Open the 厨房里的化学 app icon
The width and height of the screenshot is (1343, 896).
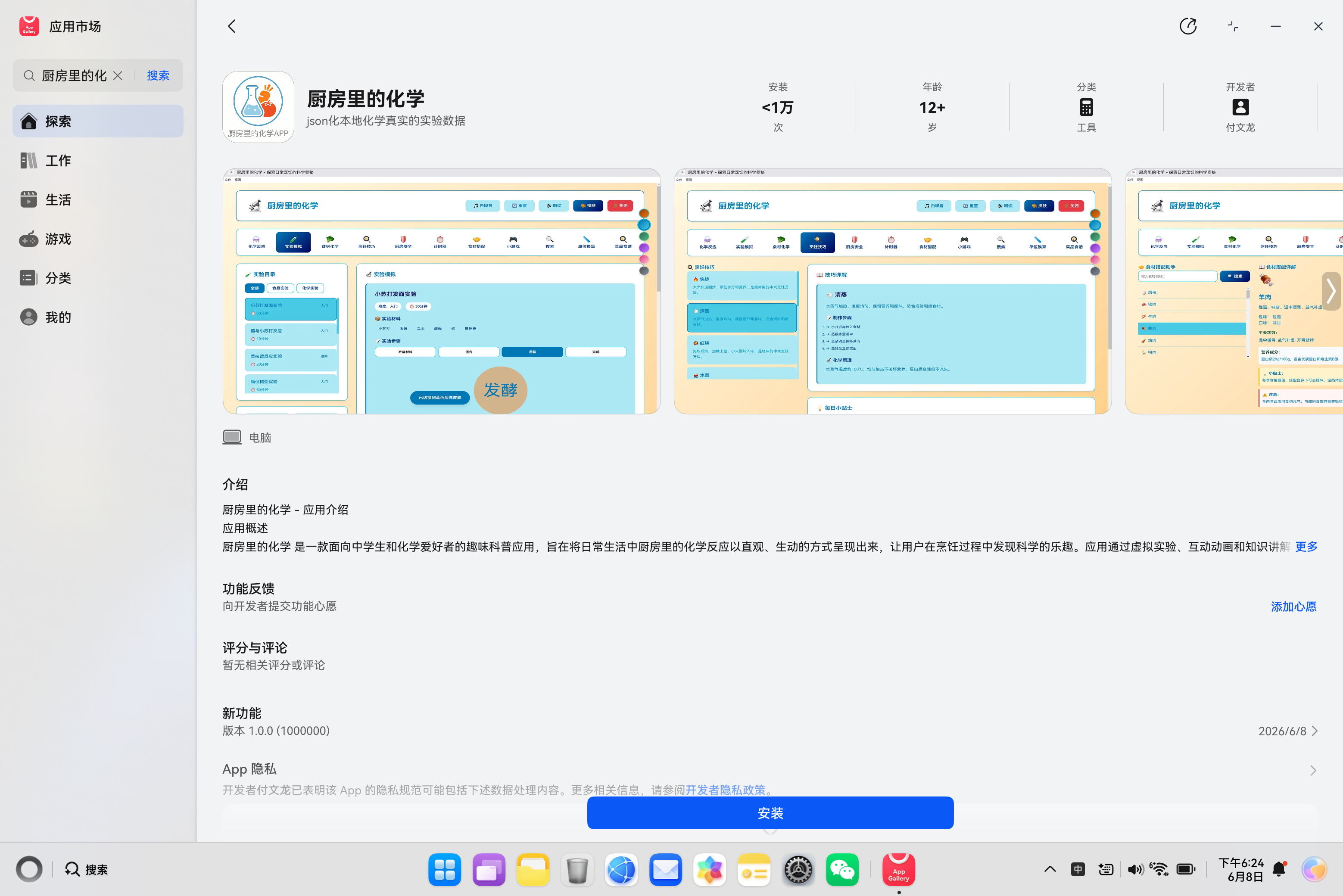(x=258, y=107)
